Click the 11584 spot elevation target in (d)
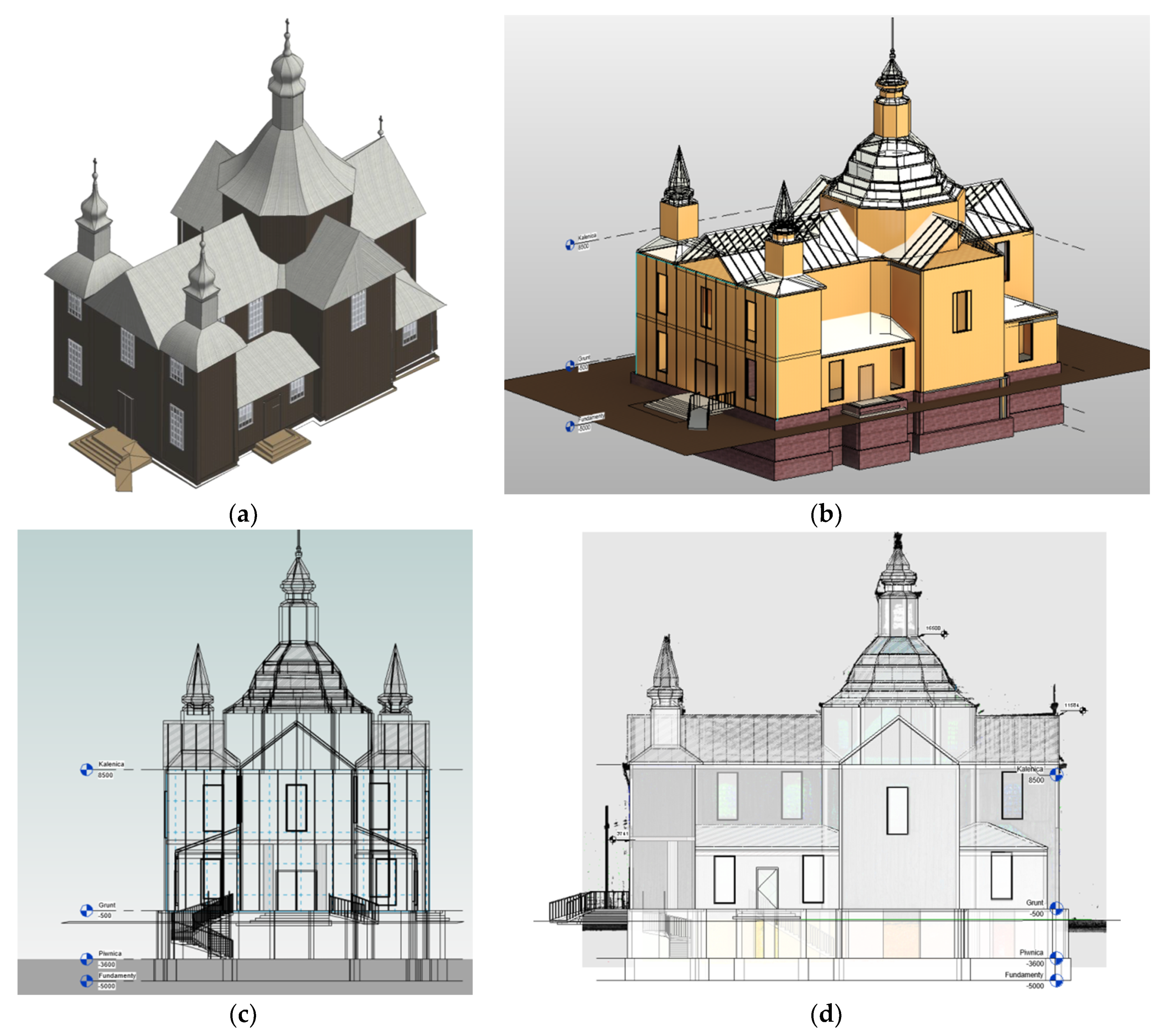This screenshot has width=1166, height=1036. [x=1083, y=710]
